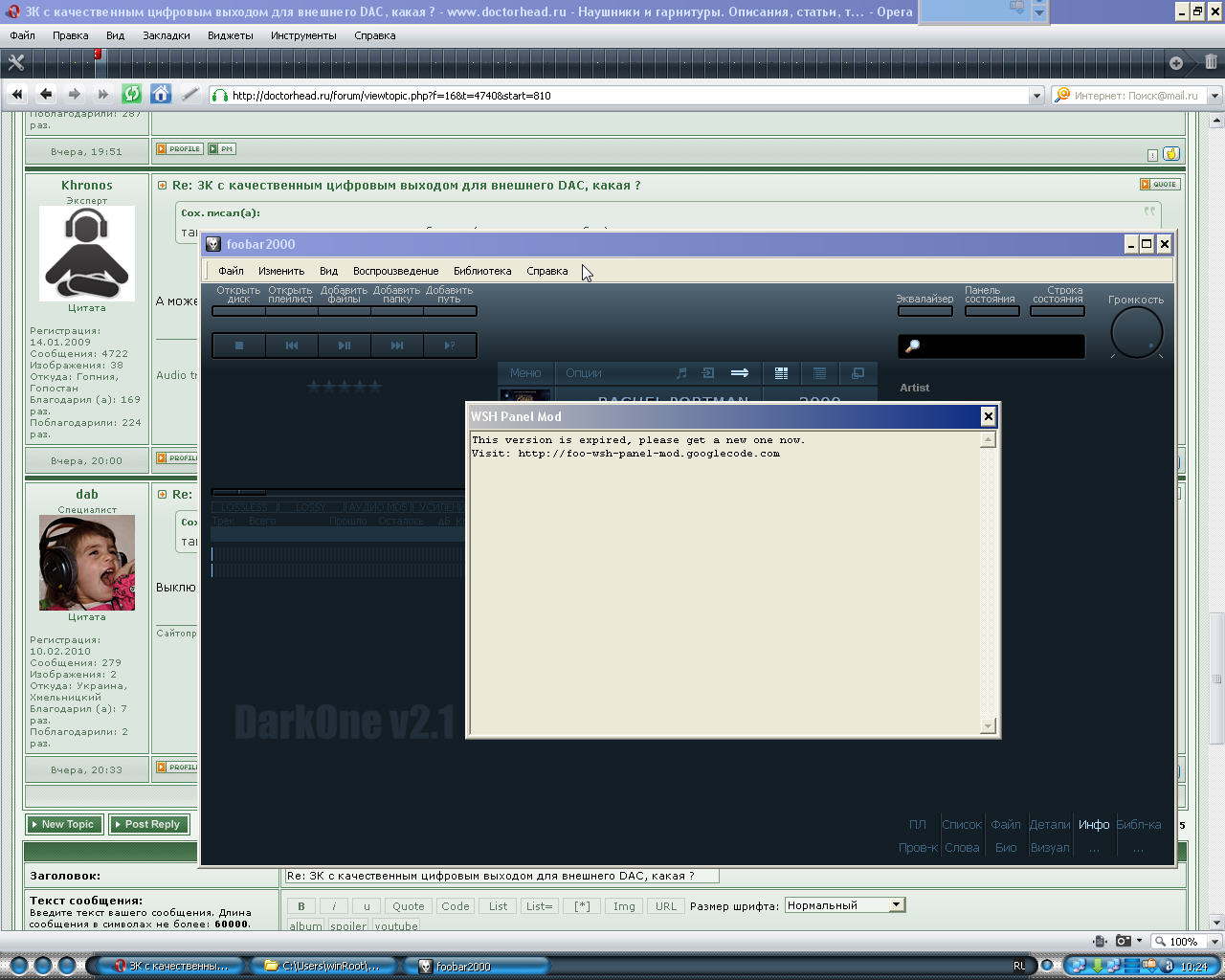Go to Opera home page
1225x980 pixels.
(x=161, y=94)
